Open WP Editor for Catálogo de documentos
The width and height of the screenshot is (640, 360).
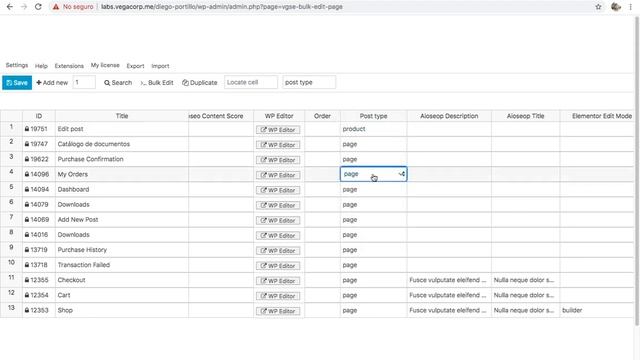coord(278,145)
